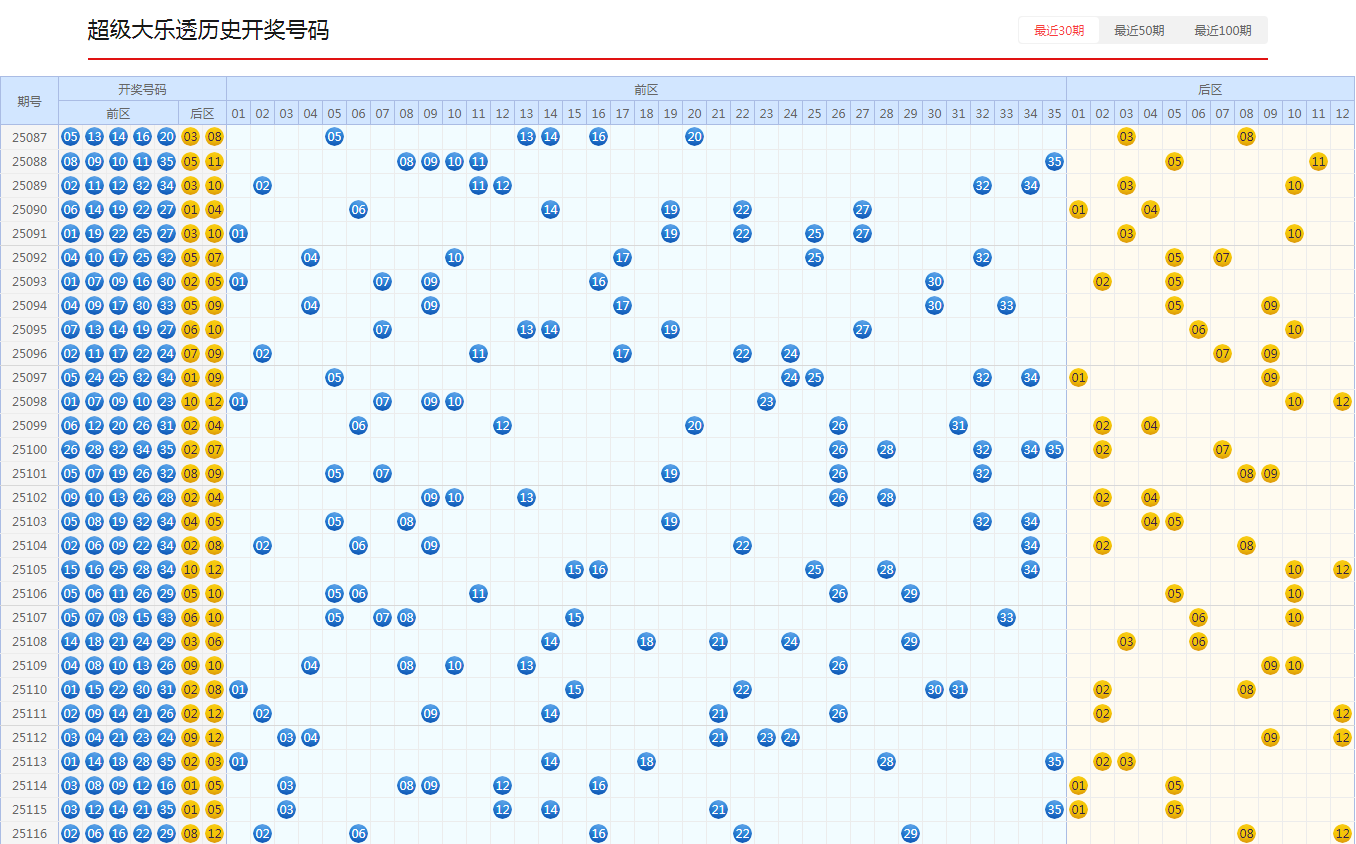
Task: Click the page title 超级大乐透历史开奖号码
Action: coord(208,30)
